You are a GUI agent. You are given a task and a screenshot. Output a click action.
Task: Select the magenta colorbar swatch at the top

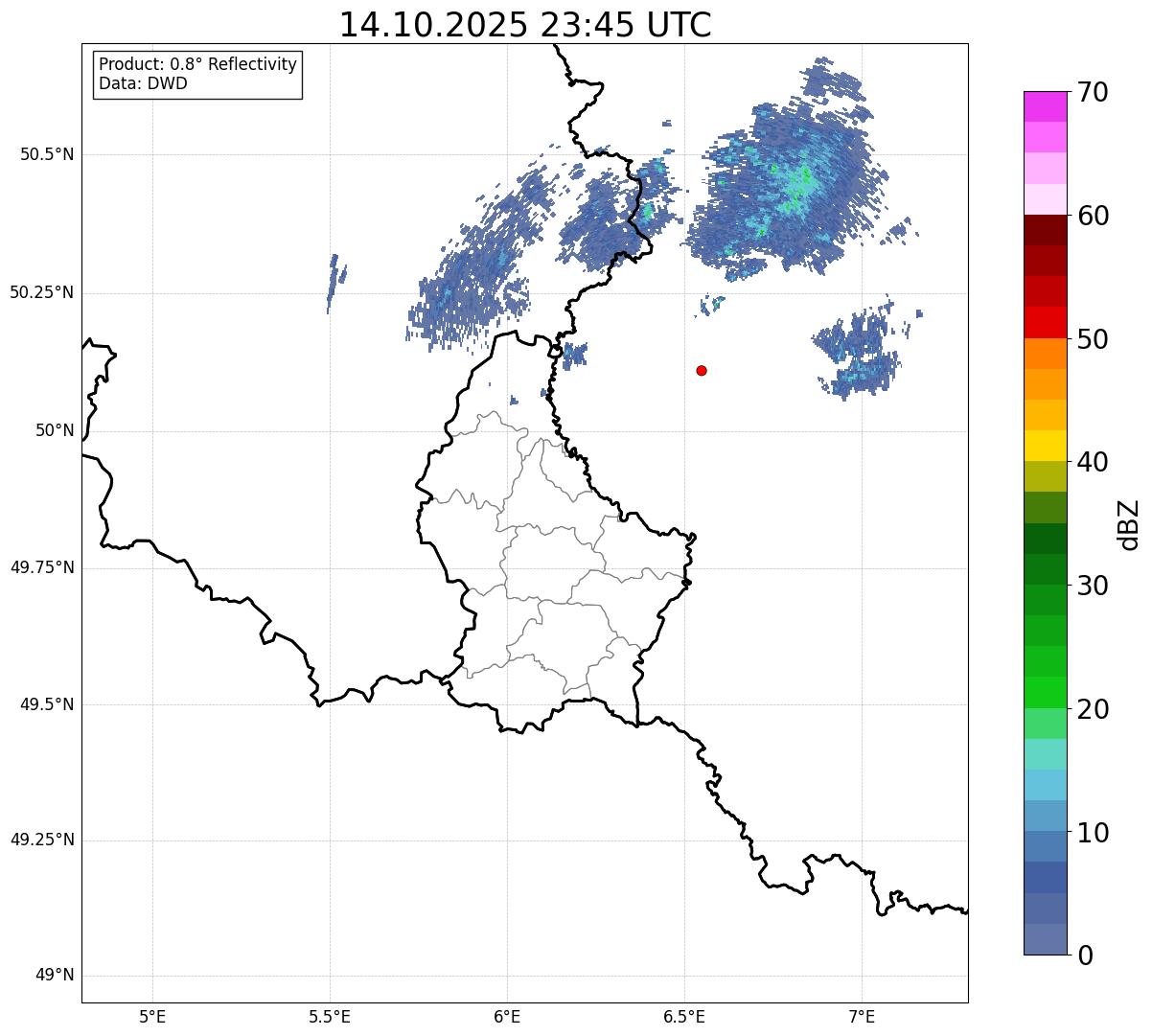(x=1044, y=106)
